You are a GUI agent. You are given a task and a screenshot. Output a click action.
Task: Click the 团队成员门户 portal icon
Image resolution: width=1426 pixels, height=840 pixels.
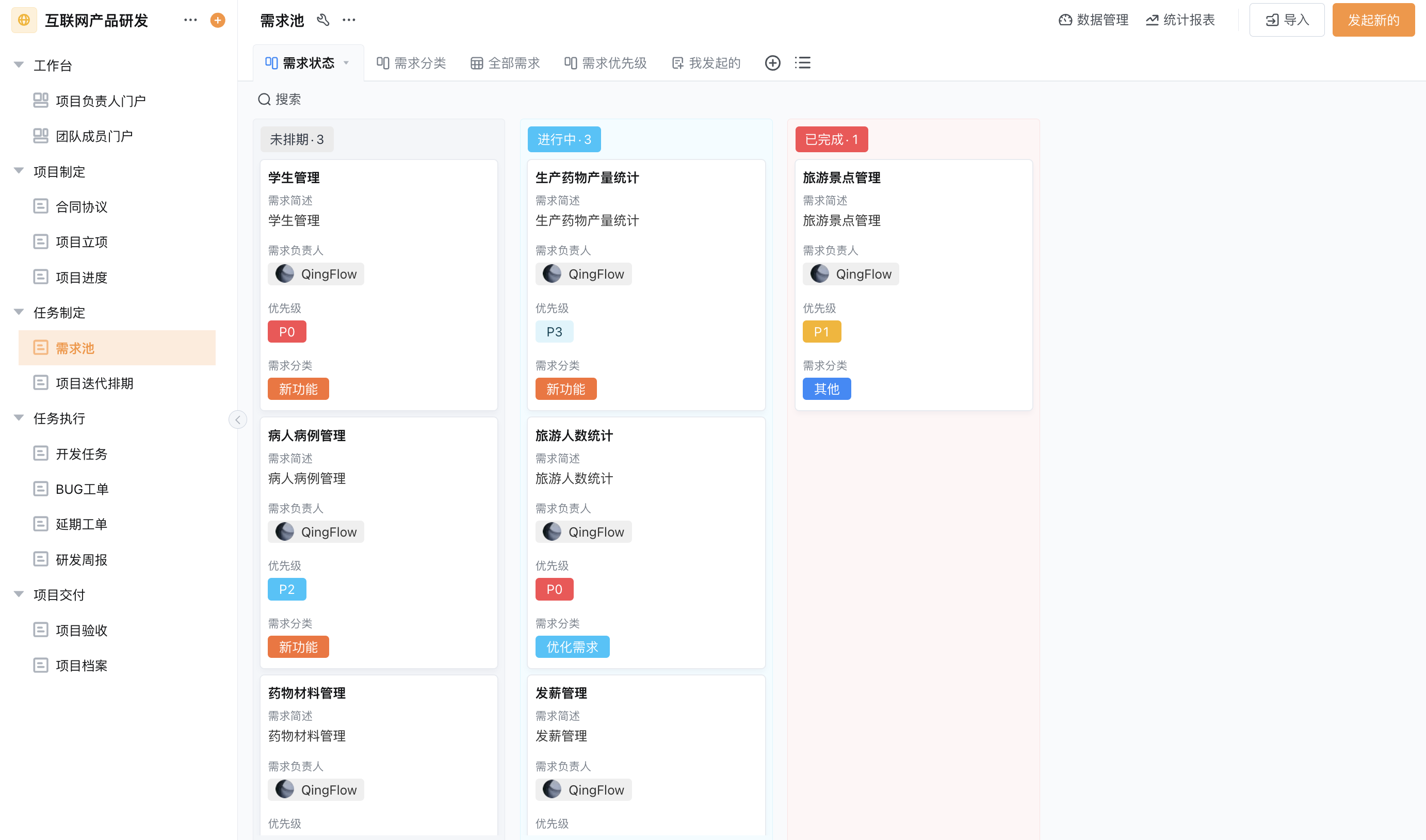[x=41, y=136]
